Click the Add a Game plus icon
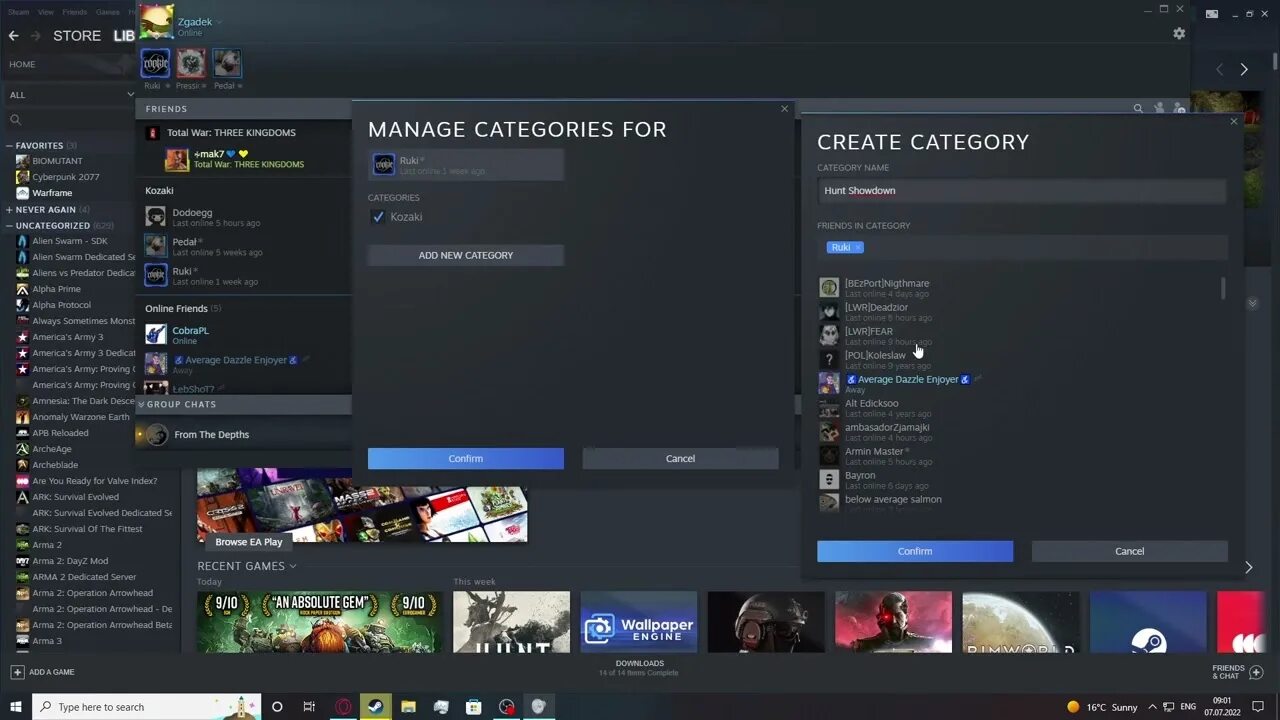This screenshot has width=1280, height=720. coord(16,672)
